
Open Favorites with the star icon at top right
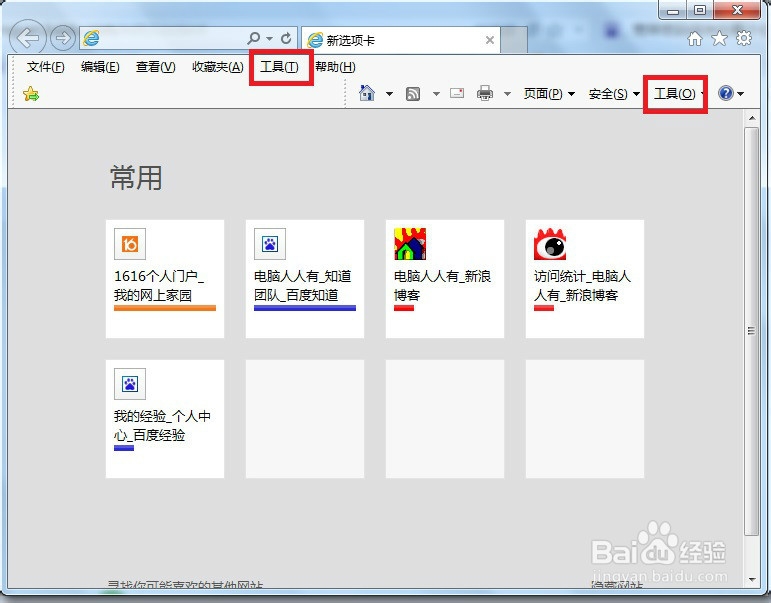tap(719, 38)
